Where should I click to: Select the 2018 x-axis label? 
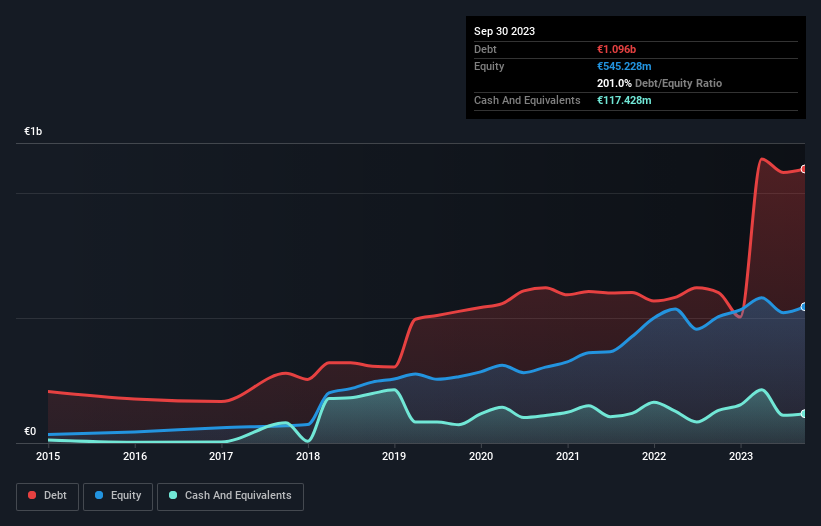click(308, 456)
